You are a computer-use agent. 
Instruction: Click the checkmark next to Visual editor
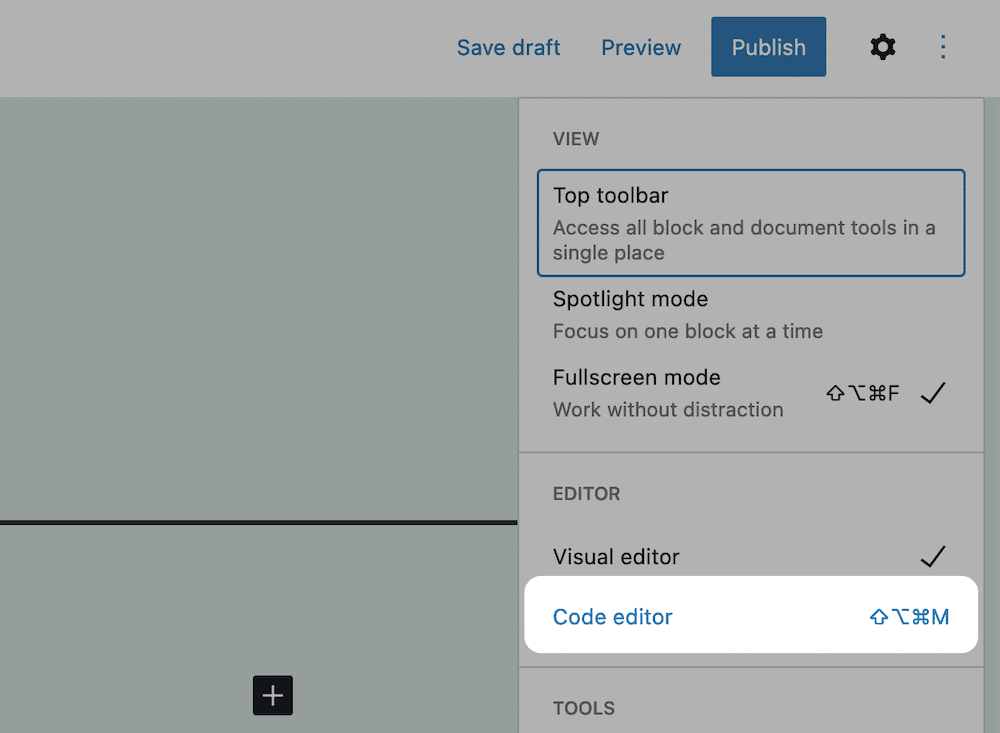(932, 557)
